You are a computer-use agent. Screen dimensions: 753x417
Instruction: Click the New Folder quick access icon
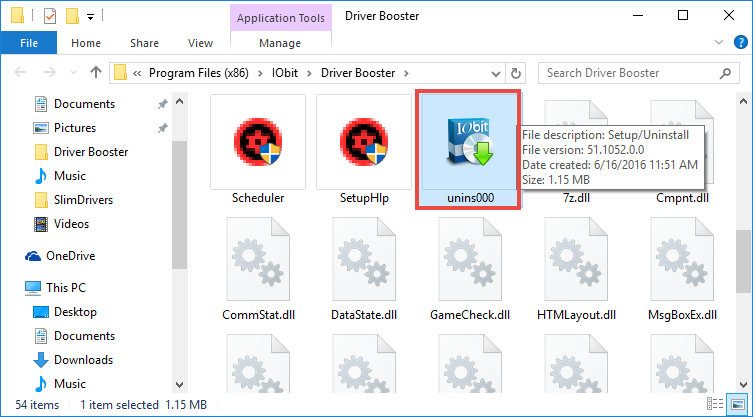[73, 16]
